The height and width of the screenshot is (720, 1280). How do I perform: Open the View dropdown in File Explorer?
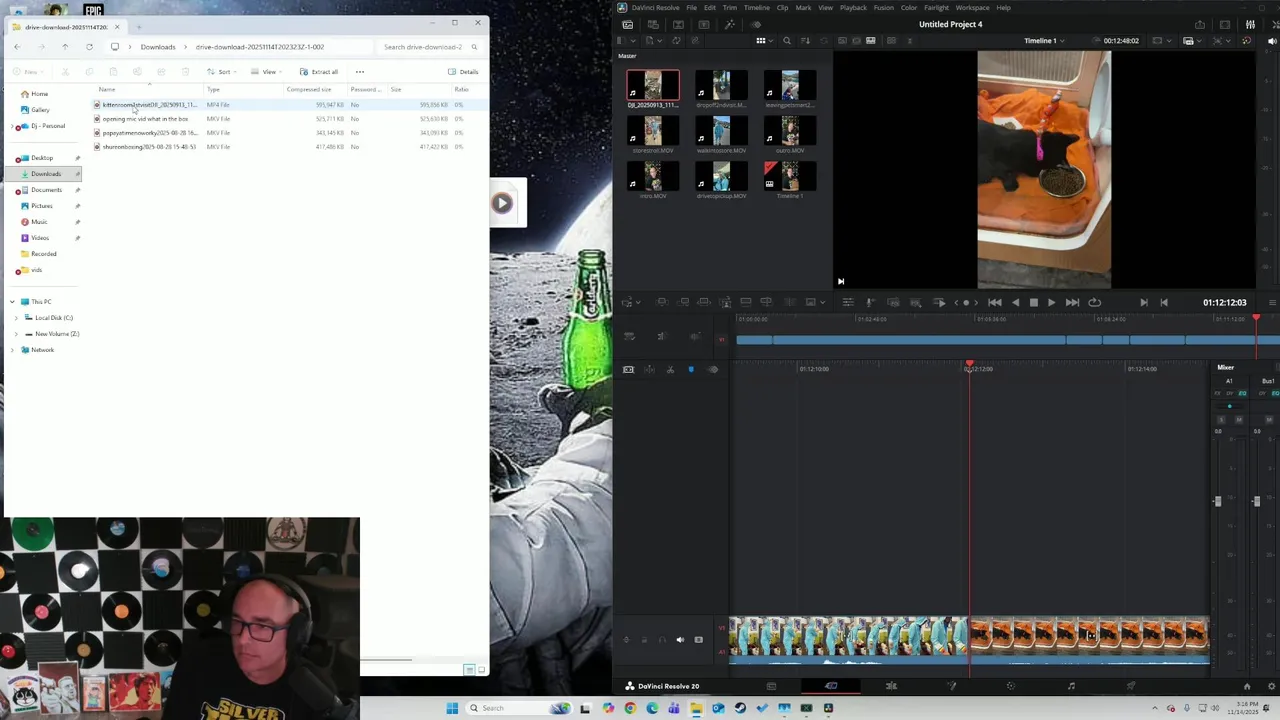pos(266,72)
